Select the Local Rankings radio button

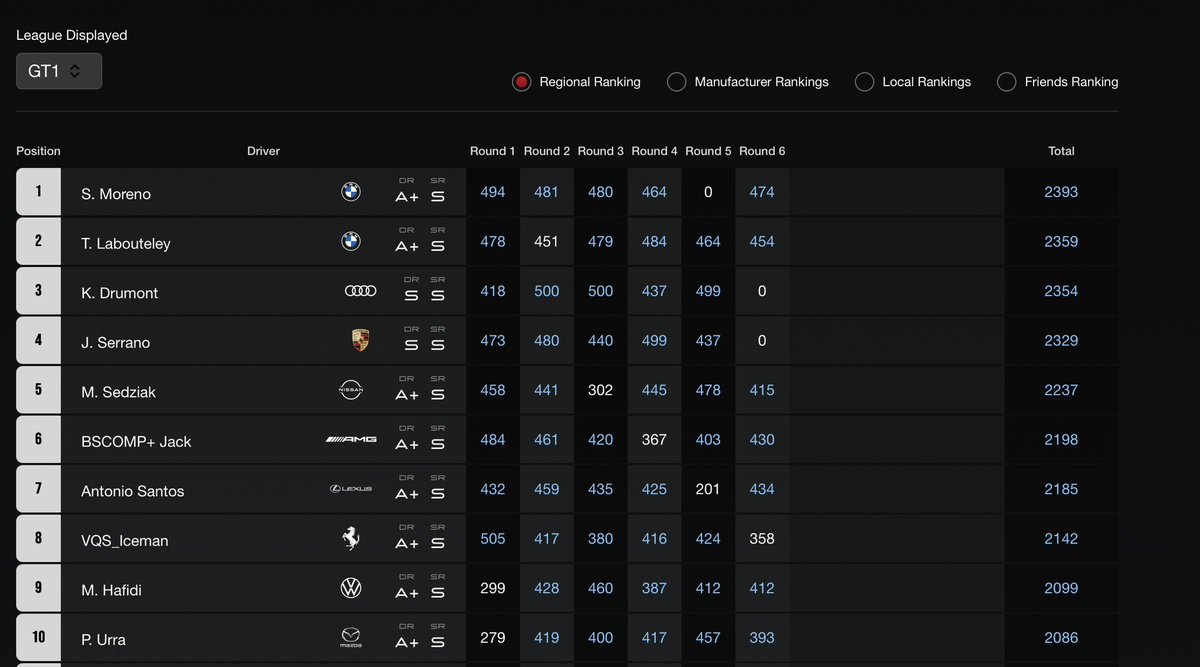(x=864, y=82)
